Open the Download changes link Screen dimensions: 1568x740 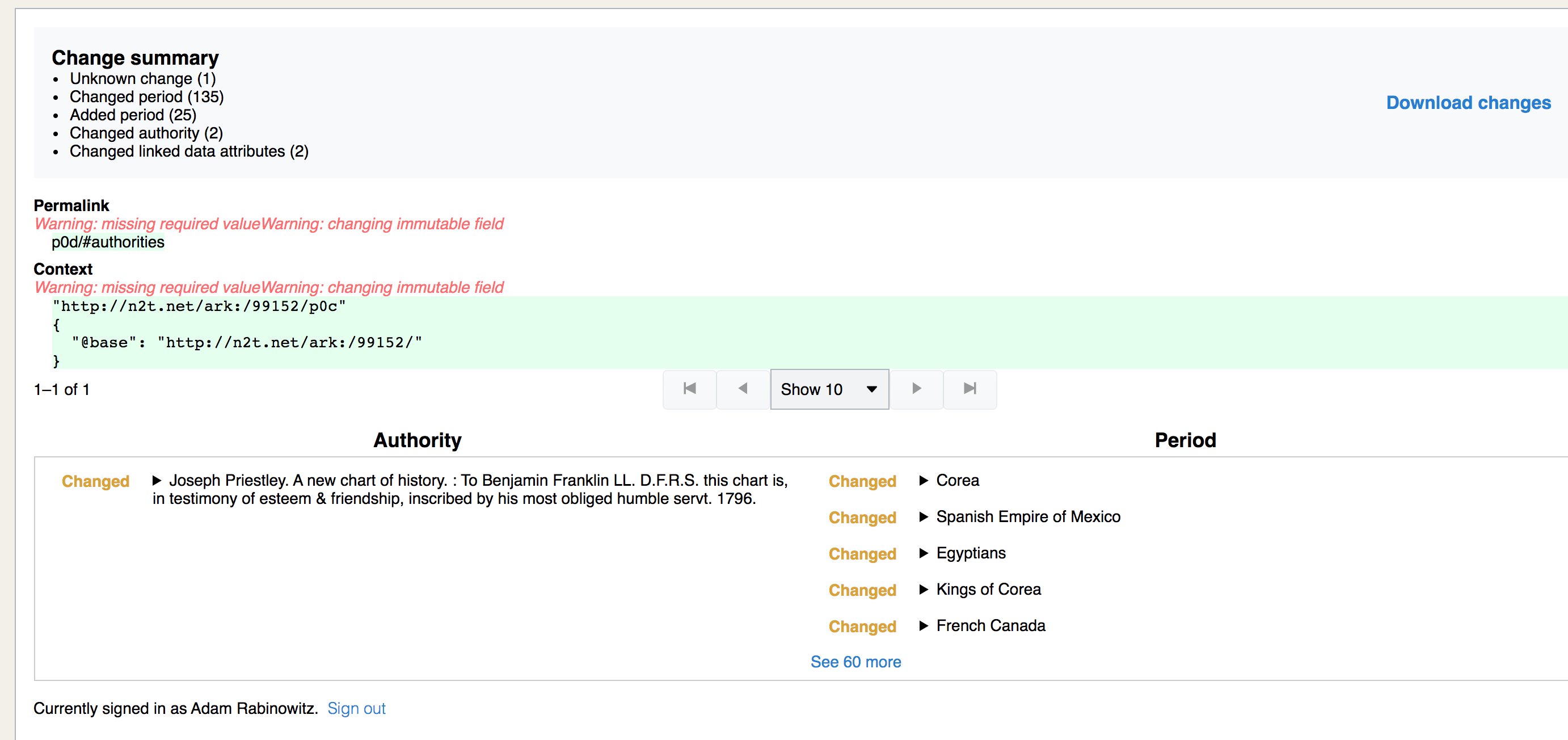coord(1468,102)
